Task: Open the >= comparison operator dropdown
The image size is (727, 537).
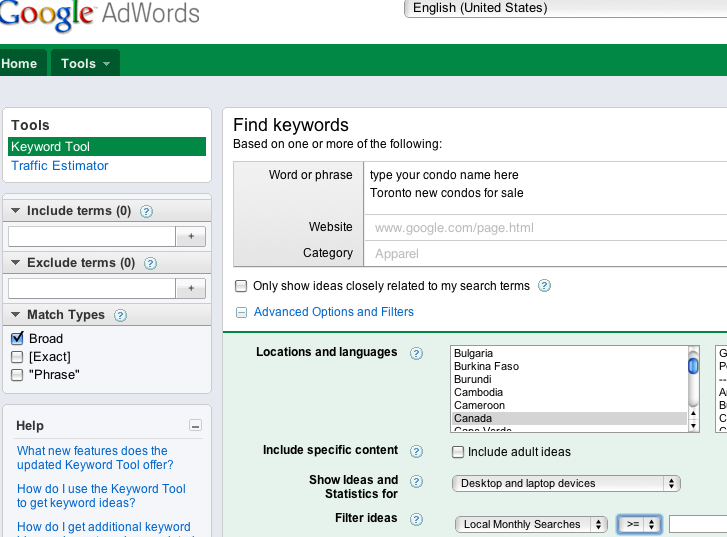Action: click(639, 524)
